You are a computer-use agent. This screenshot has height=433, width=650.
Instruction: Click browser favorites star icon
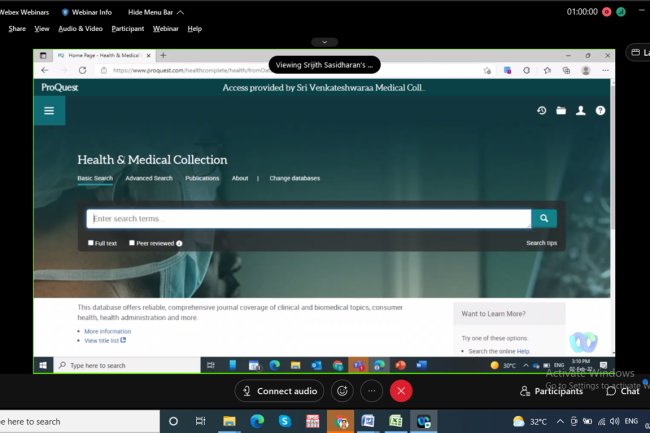[x=547, y=70]
